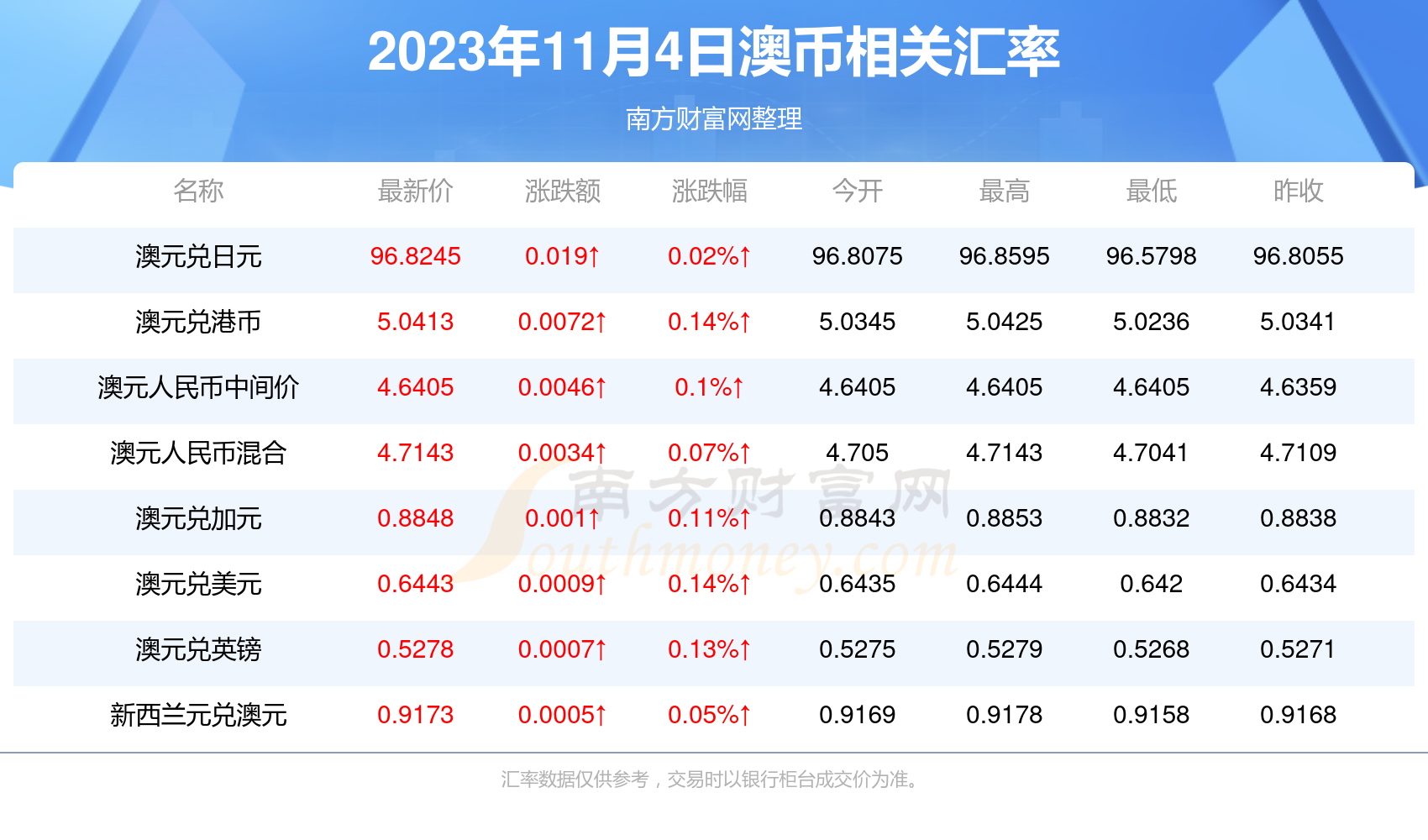1428x840 pixels.
Task: Click the change amount 0.0034↑
Action: [562, 453]
